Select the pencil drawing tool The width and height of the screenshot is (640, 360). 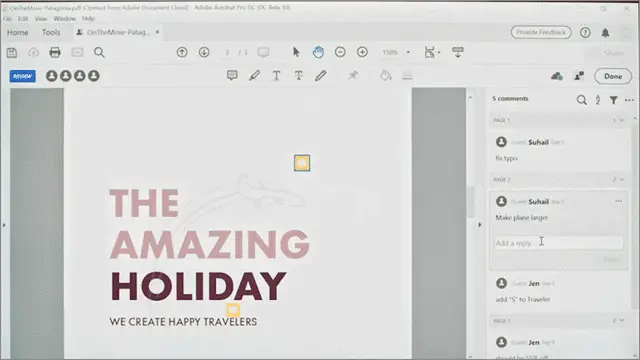tap(321, 76)
